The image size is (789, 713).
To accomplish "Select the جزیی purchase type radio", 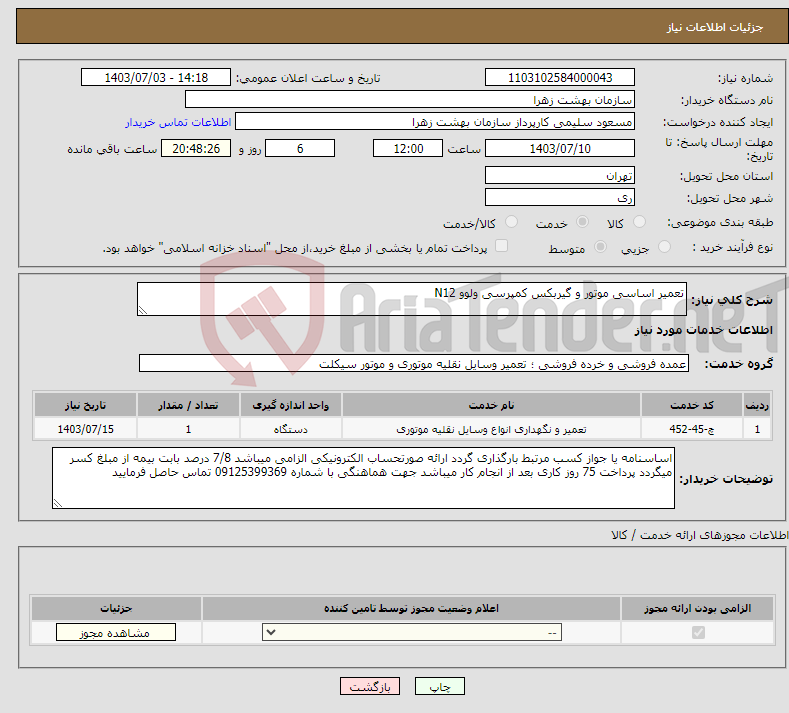I will (664, 247).
